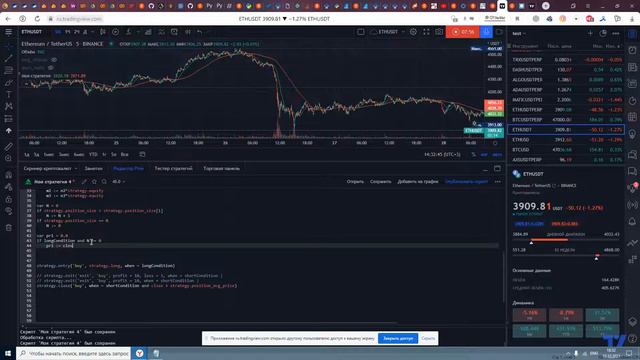
Task: Stop the red screen recording button
Action: coord(462,32)
